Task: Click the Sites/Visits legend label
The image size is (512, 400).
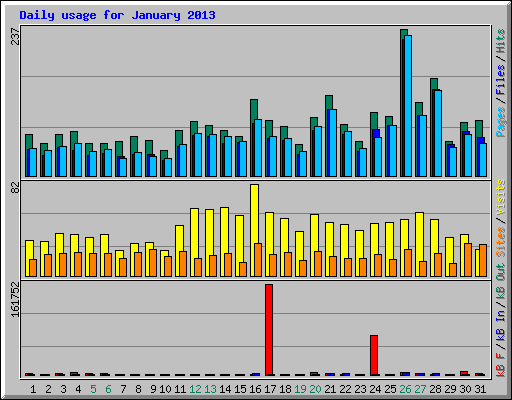Action: pos(501,218)
